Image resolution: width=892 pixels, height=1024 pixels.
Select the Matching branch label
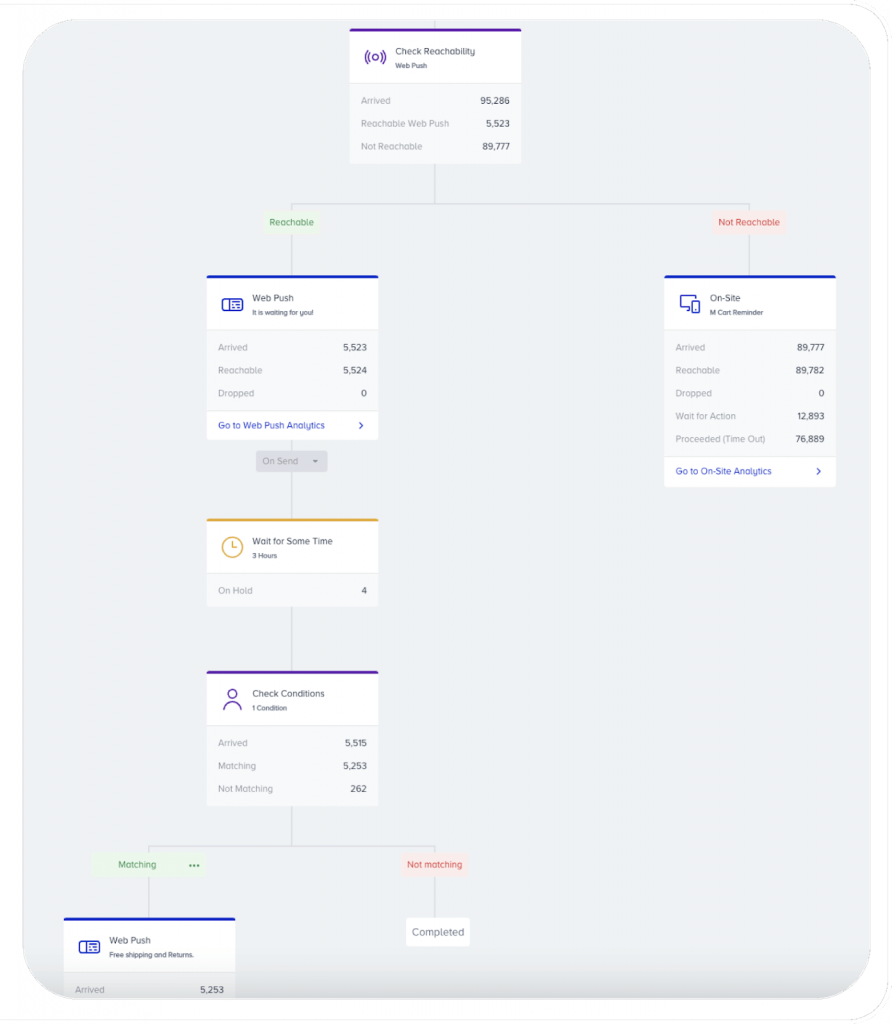click(x=137, y=865)
